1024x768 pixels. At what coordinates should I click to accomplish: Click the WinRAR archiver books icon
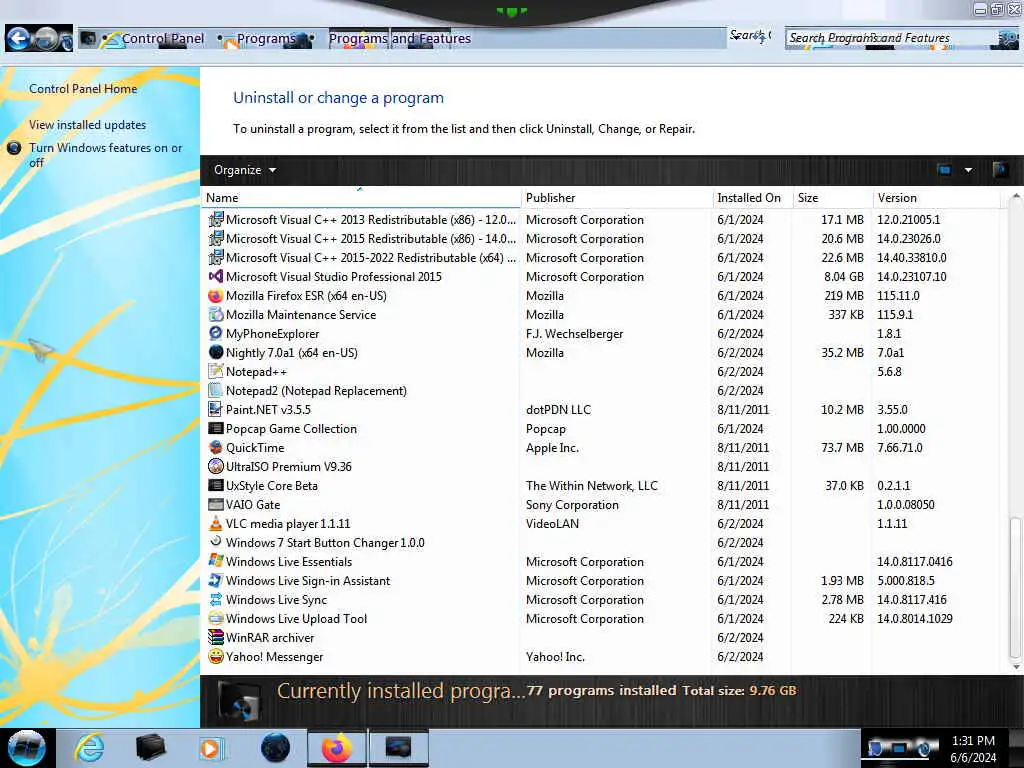click(216, 637)
